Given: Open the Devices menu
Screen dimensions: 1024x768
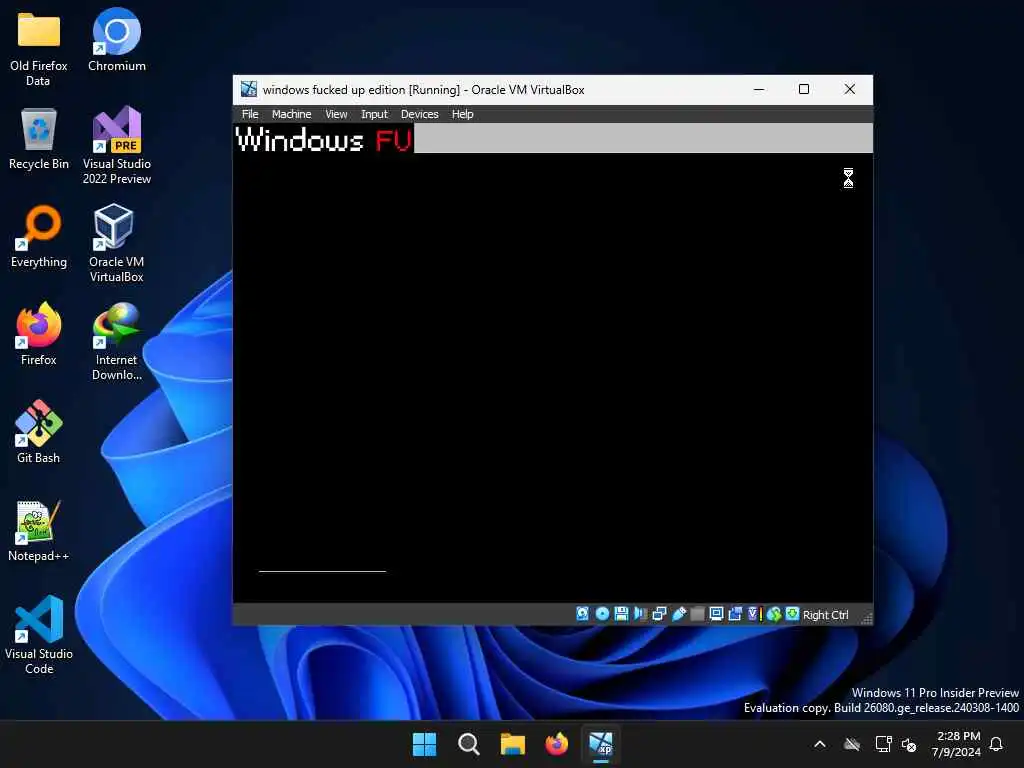Looking at the screenshot, I should tap(419, 114).
